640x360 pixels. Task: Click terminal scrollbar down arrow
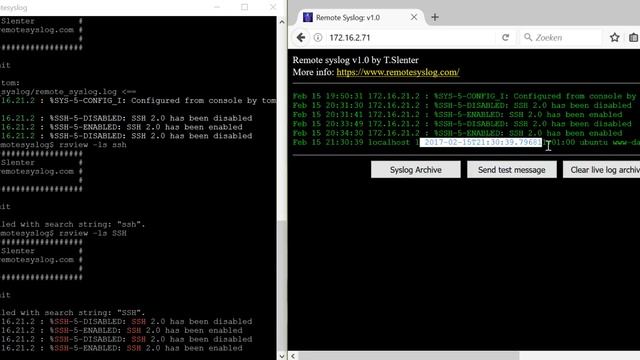coord(282,356)
